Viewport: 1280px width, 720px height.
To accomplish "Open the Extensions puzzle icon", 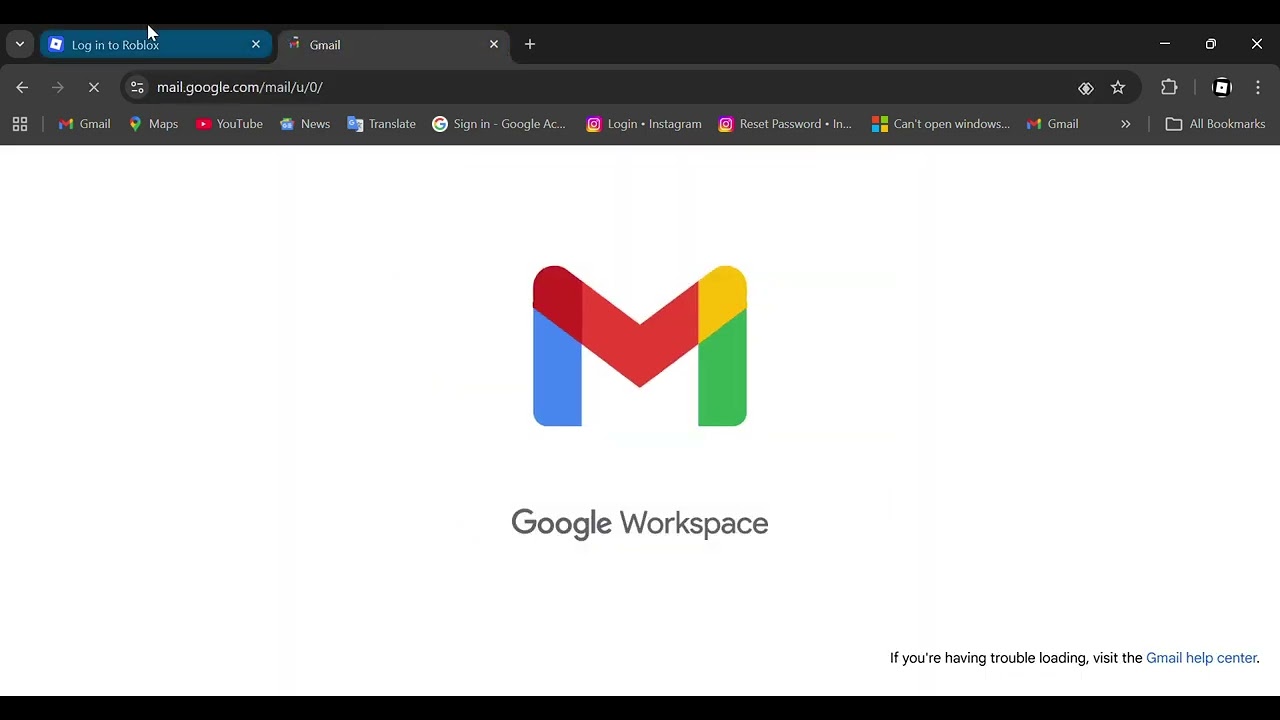I will click(1169, 88).
